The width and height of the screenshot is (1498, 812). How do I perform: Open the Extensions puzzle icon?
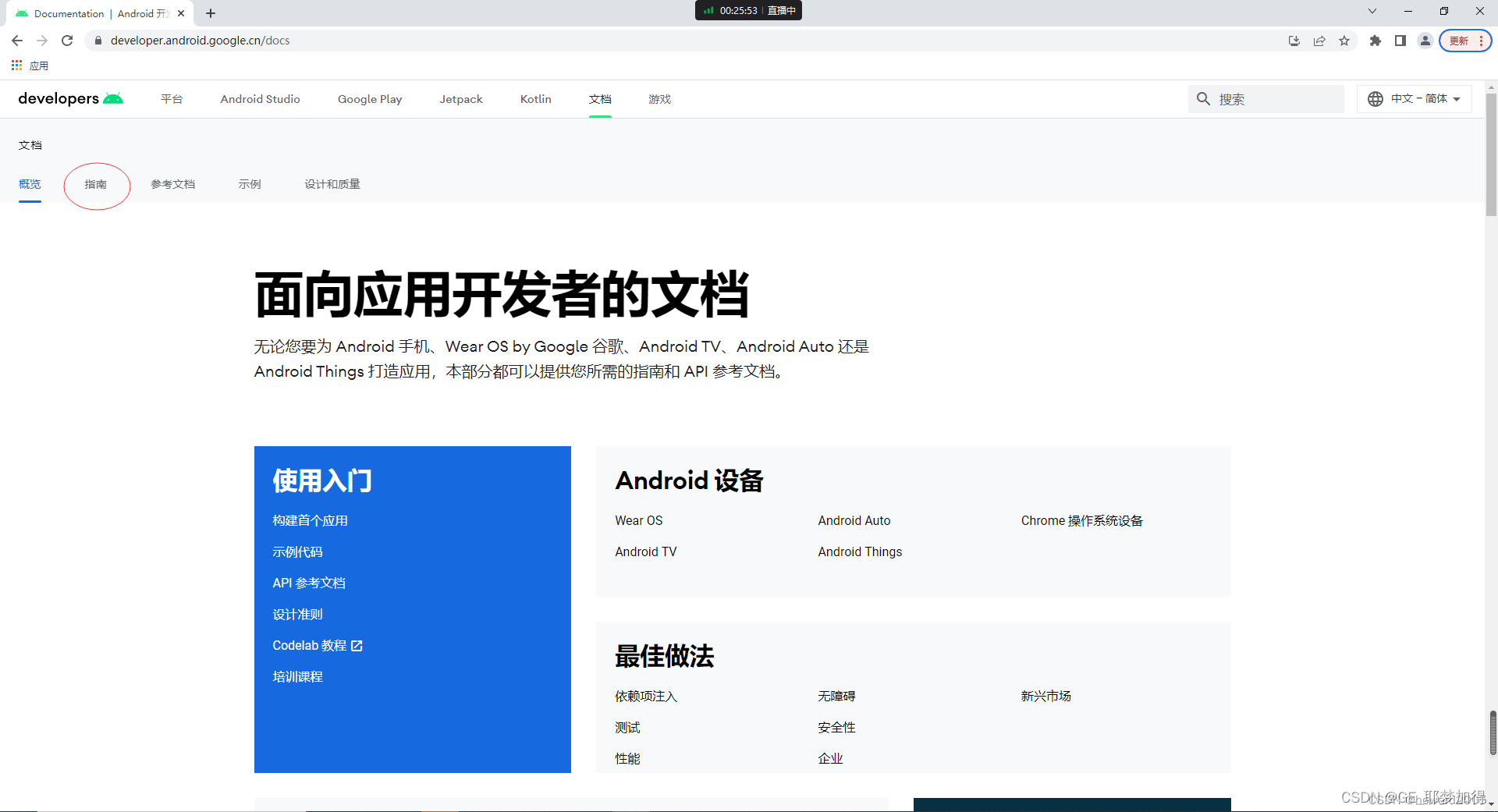[x=1376, y=41]
